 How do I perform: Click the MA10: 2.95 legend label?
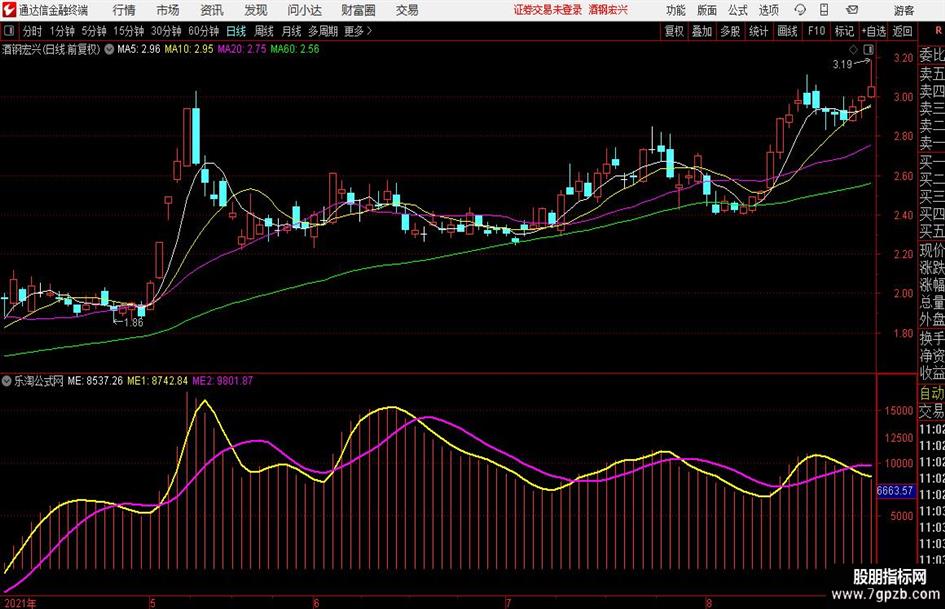click(x=189, y=49)
